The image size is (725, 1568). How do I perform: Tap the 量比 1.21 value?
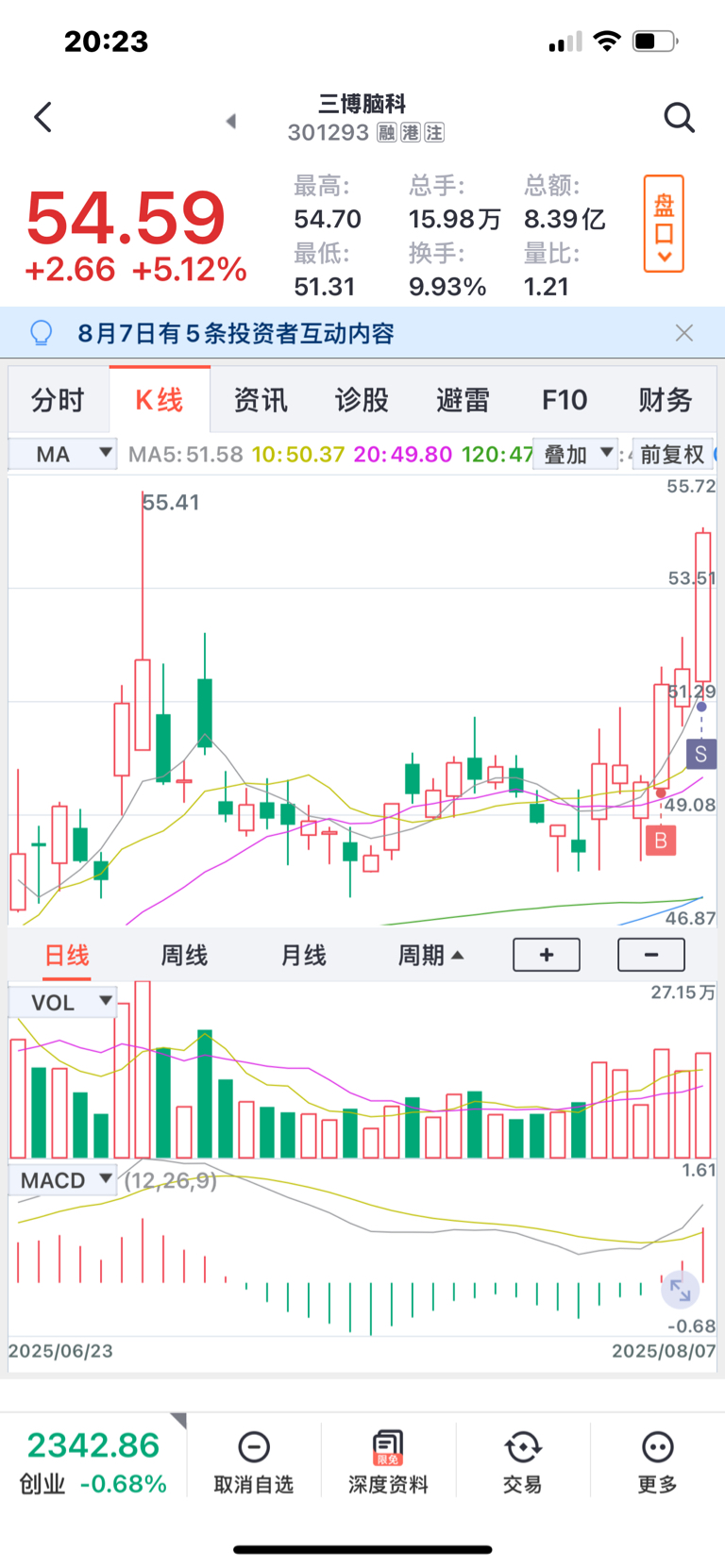[x=547, y=287]
